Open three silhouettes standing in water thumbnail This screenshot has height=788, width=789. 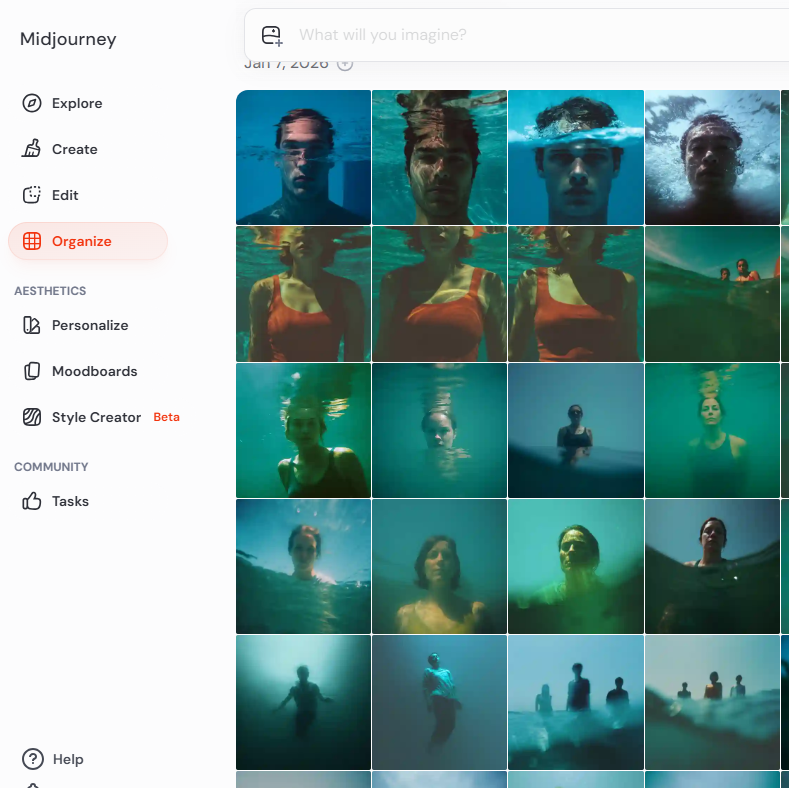576,702
